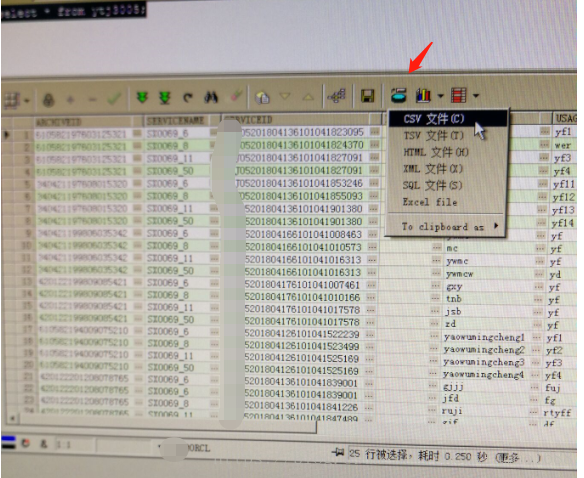584x478 pixels.
Task: Click the binoculars find icon
Action: pos(211,98)
